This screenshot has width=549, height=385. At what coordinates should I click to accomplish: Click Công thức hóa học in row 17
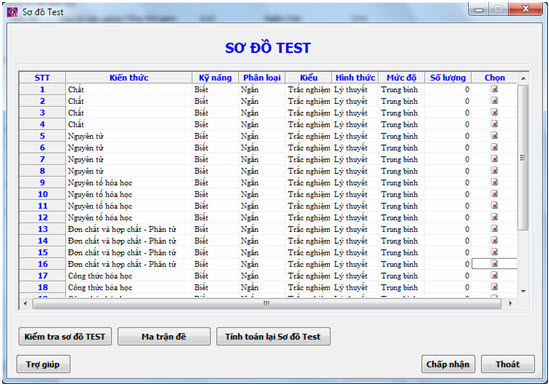click(129, 276)
